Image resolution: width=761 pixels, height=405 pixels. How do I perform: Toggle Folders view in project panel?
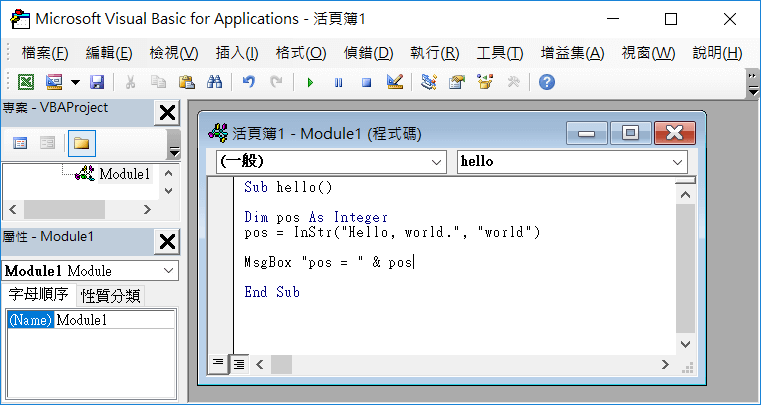click(82, 144)
